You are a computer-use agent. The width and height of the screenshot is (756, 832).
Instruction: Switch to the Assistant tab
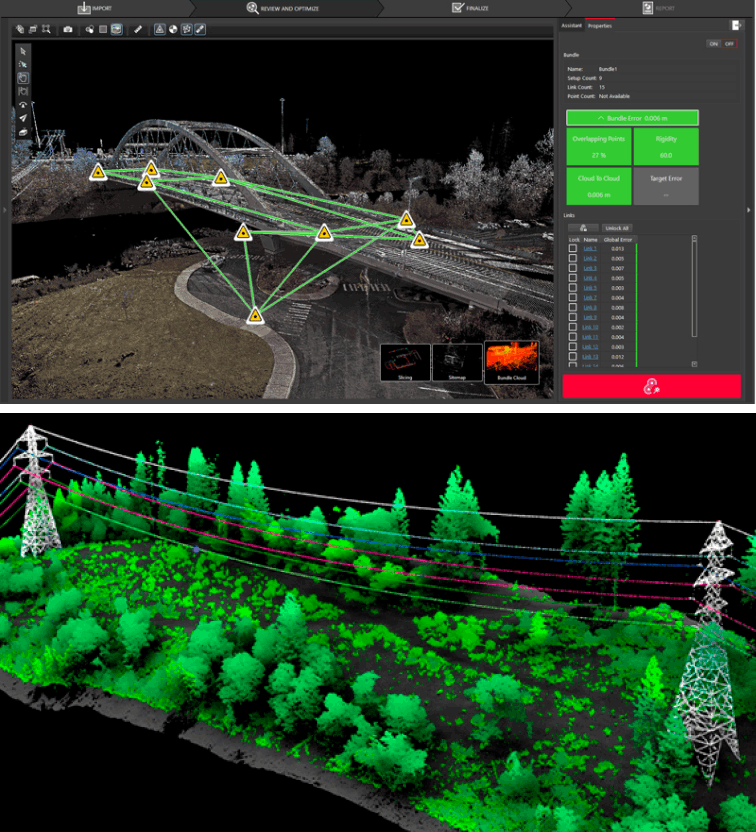coord(571,25)
